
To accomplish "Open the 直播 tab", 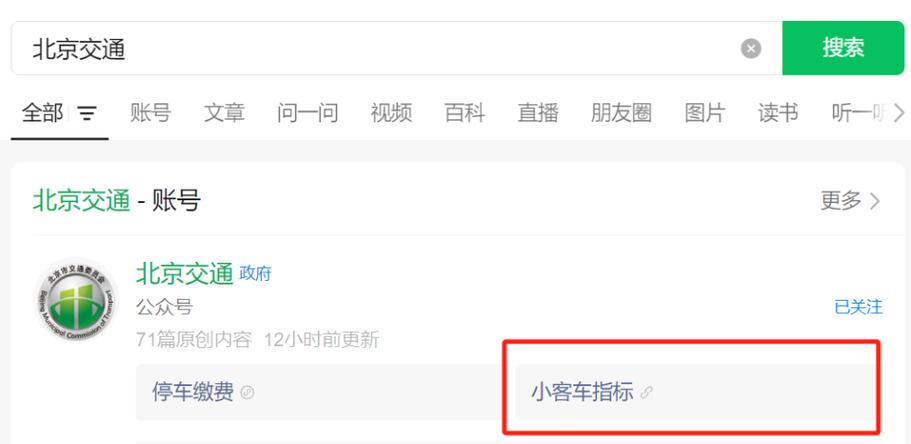I will [537, 113].
